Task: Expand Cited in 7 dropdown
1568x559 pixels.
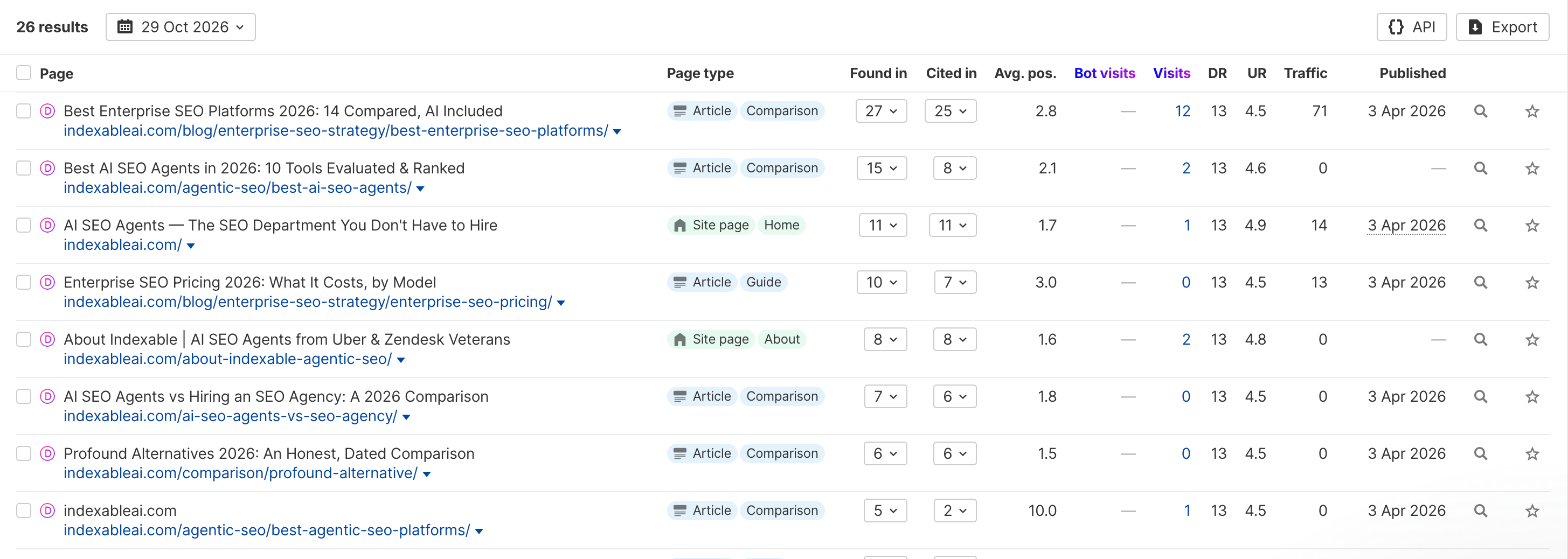Action: pyautogui.click(x=955, y=282)
